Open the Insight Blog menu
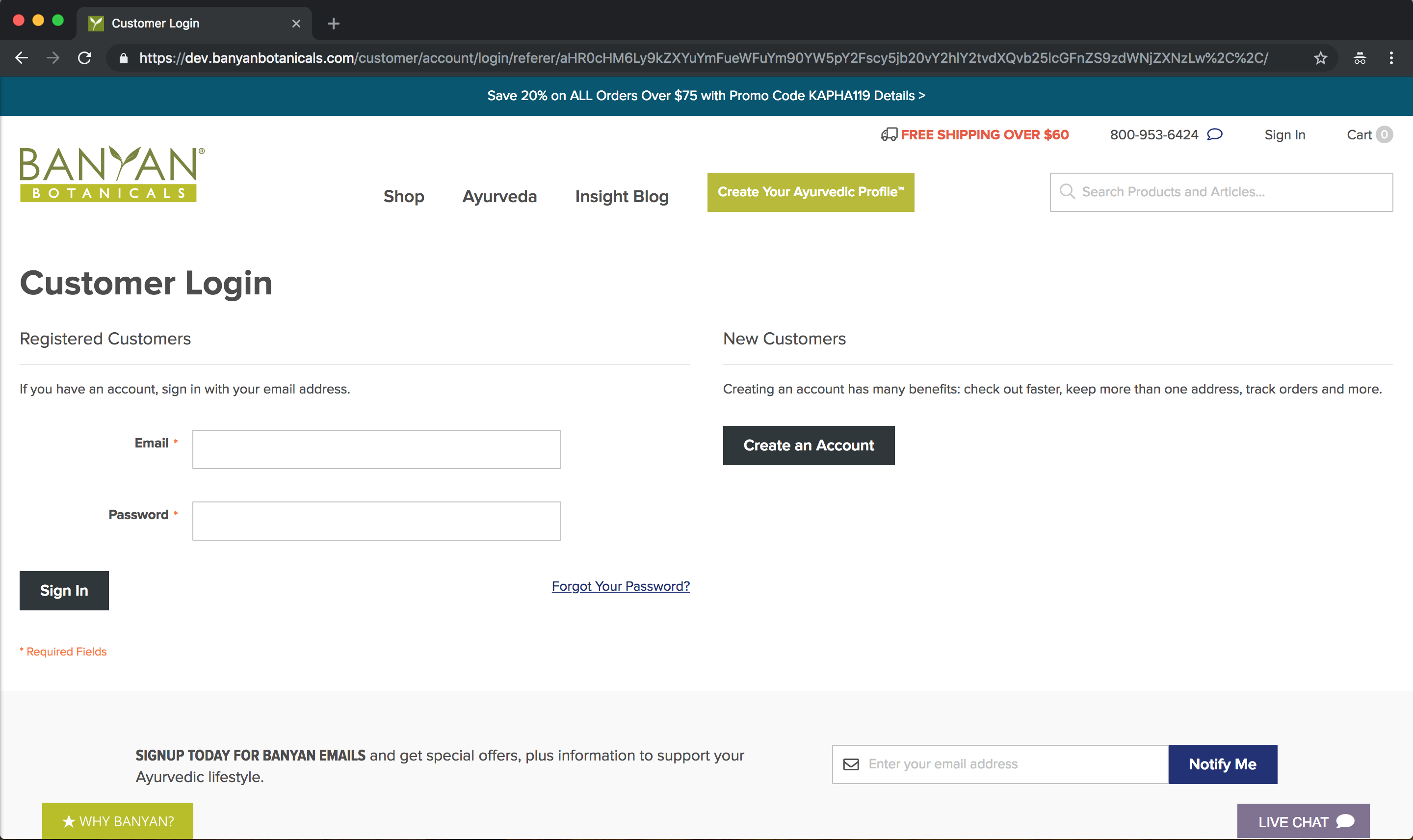1413x840 pixels. [x=622, y=196]
